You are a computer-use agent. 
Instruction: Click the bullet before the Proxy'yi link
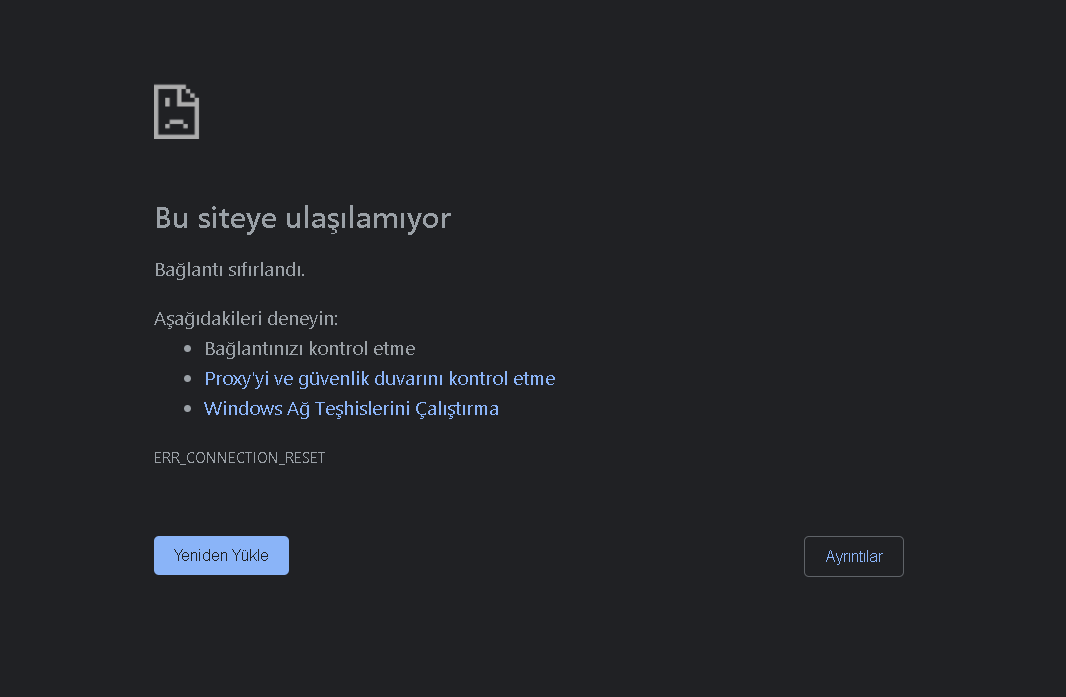pos(187,379)
